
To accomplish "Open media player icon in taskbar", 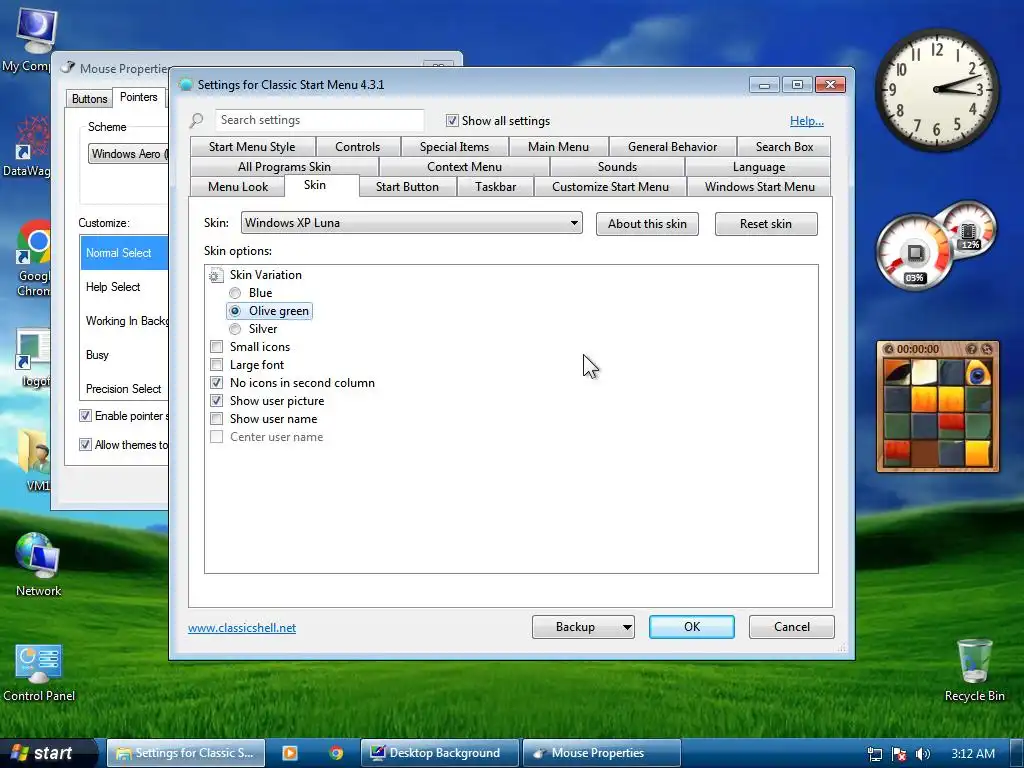I will (x=289, y=753).
